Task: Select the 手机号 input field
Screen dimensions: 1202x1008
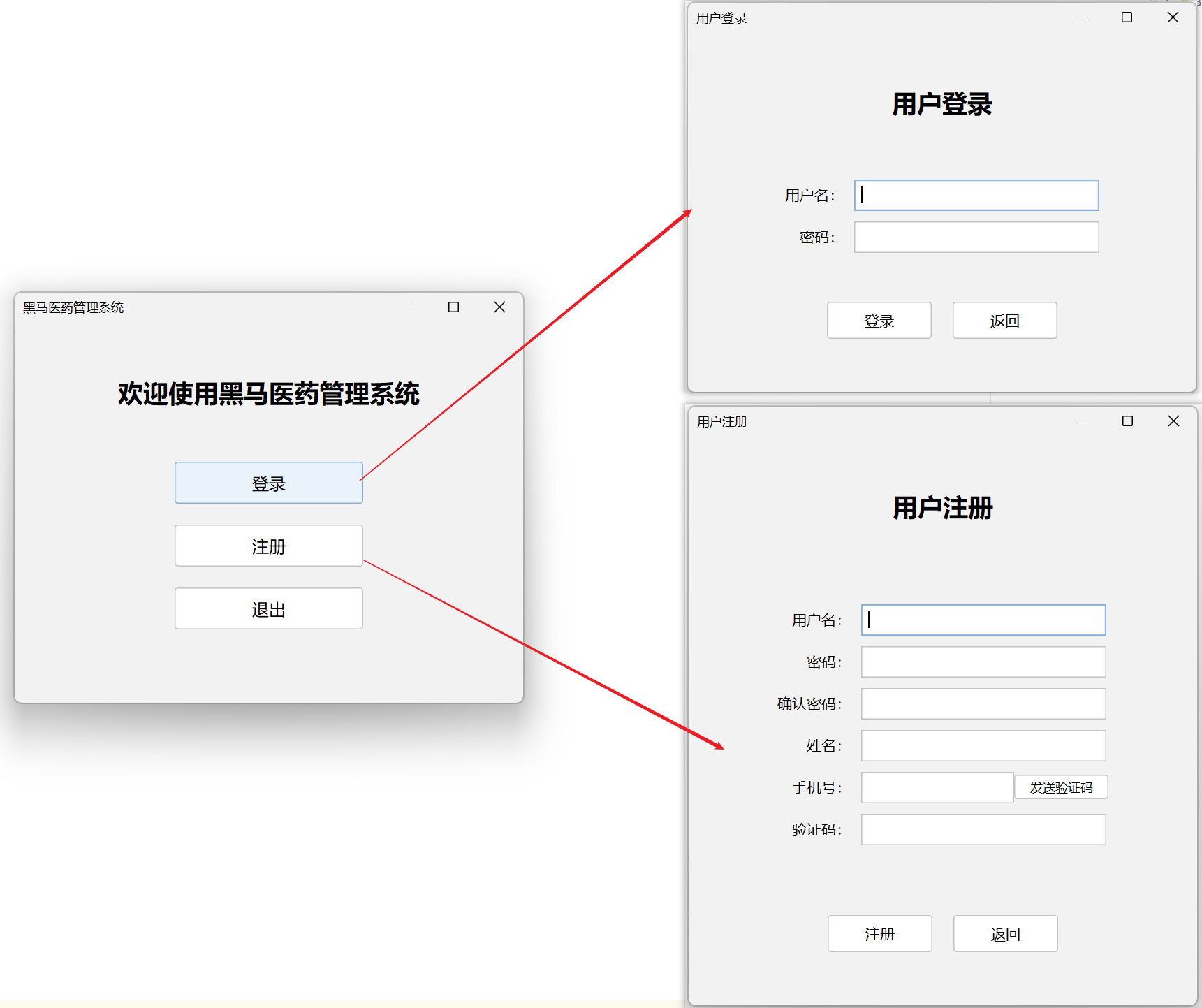Action: (x=937, y=788)
